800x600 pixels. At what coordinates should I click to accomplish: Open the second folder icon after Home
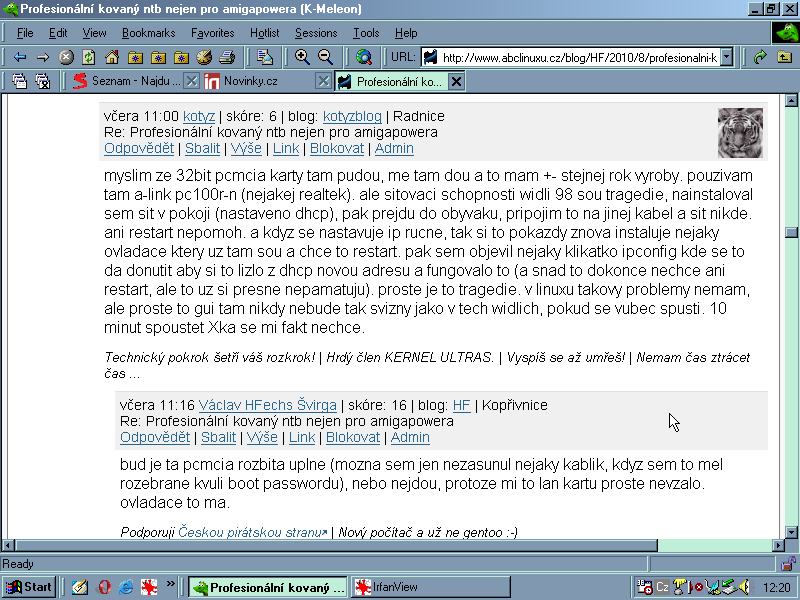[158, 57]
